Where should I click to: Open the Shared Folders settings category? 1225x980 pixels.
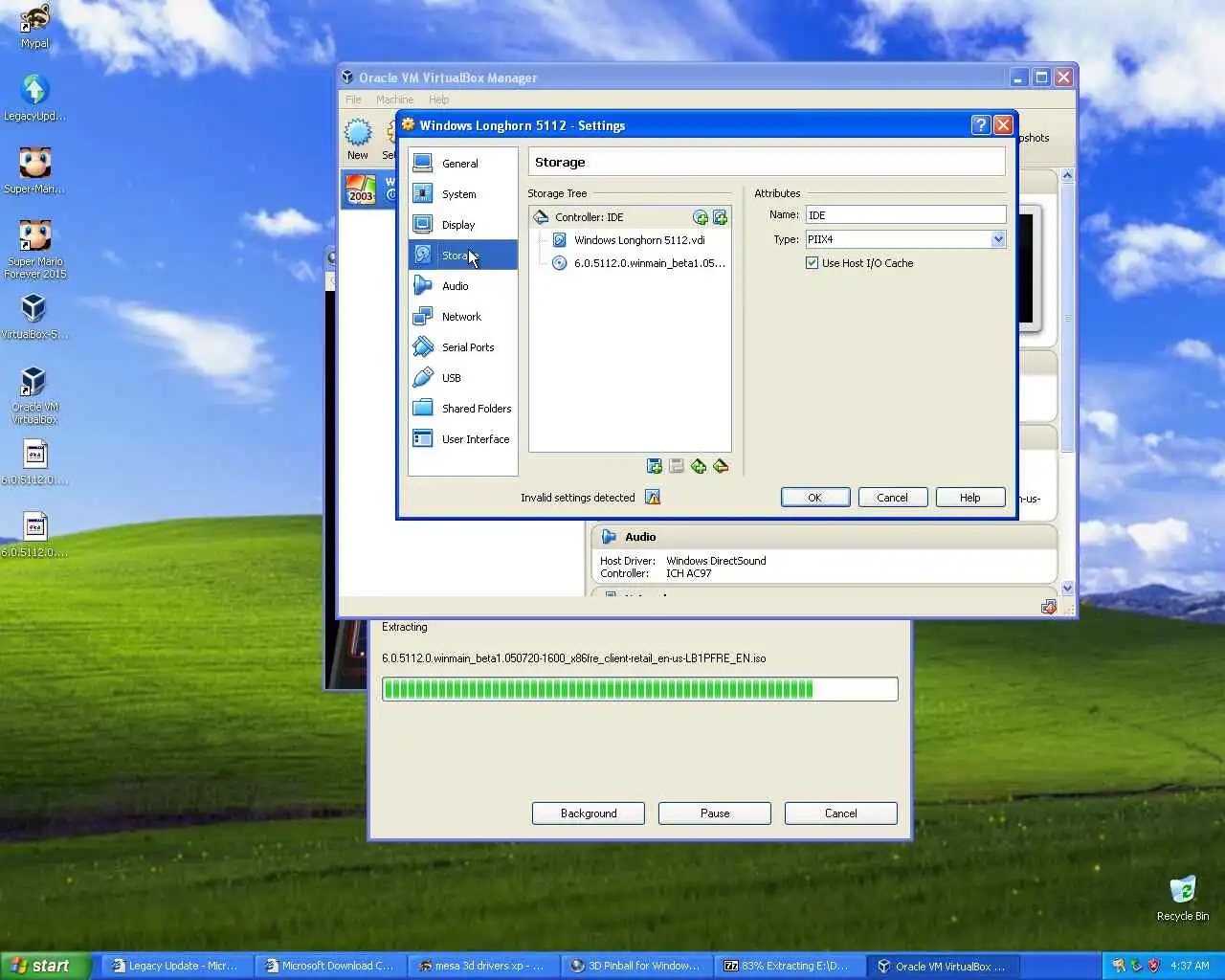[463, 409]
